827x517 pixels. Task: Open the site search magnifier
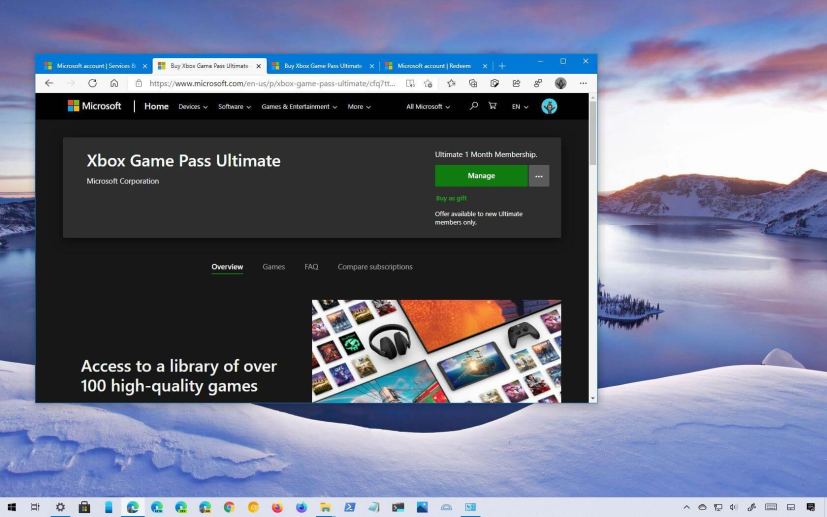coord(474,106)
